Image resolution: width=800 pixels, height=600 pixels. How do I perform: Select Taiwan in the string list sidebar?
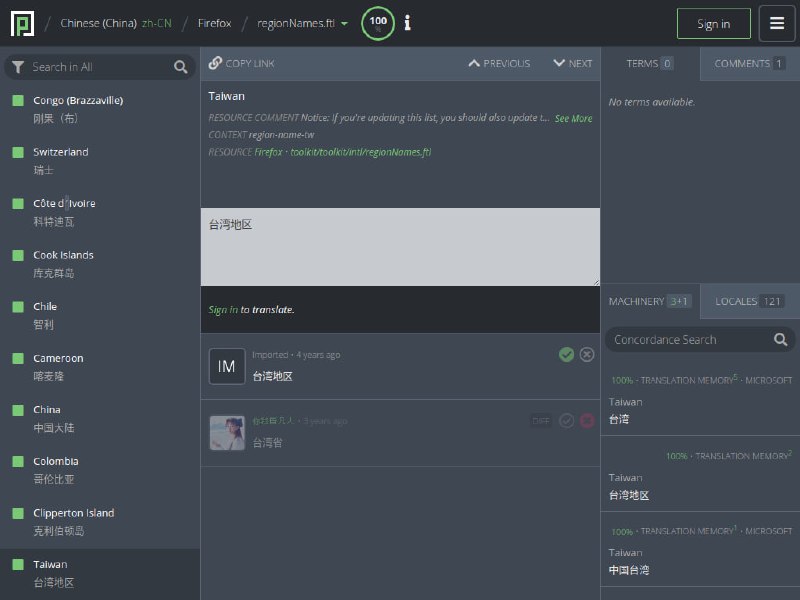pyautogui.click(x=100, y=572)
